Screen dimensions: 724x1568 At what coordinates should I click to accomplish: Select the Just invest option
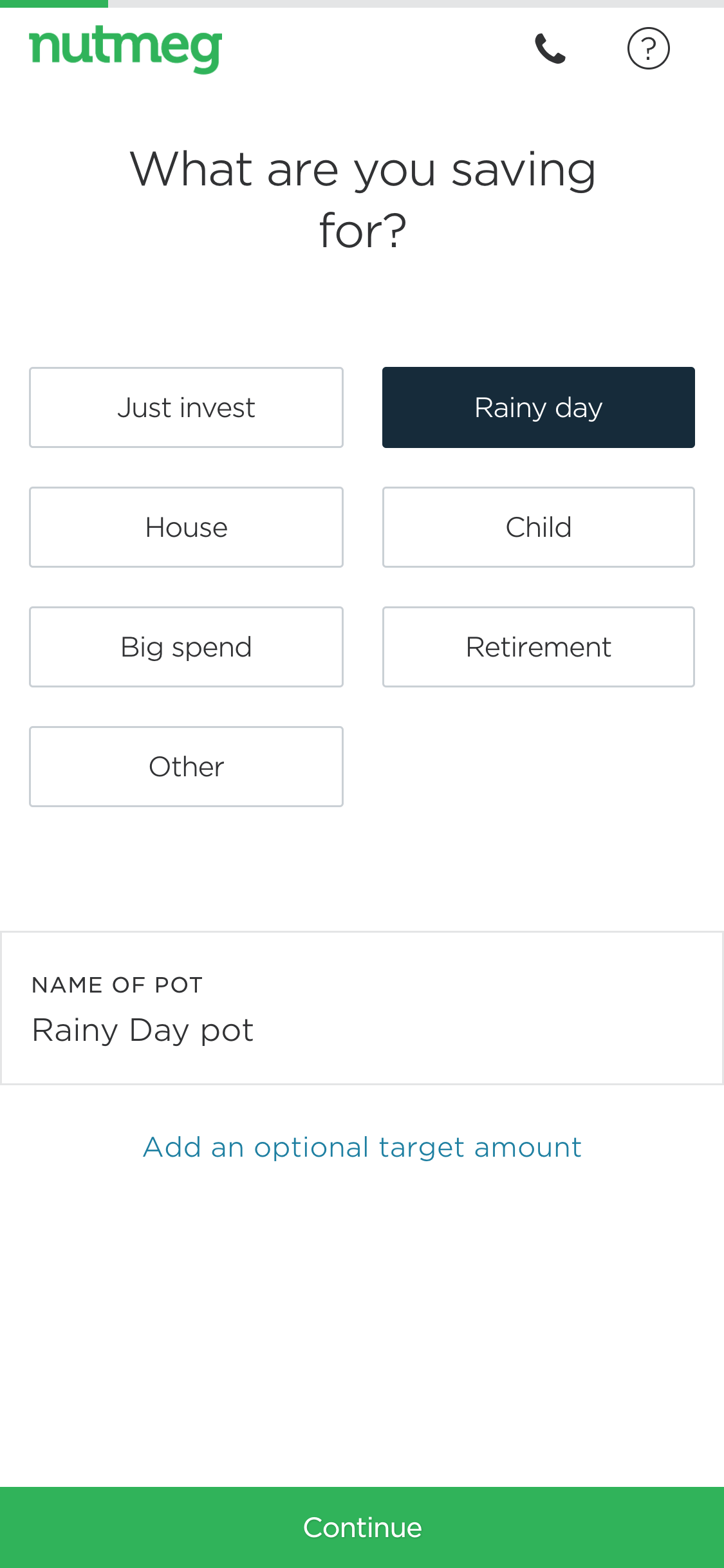[x=186, y=407]
